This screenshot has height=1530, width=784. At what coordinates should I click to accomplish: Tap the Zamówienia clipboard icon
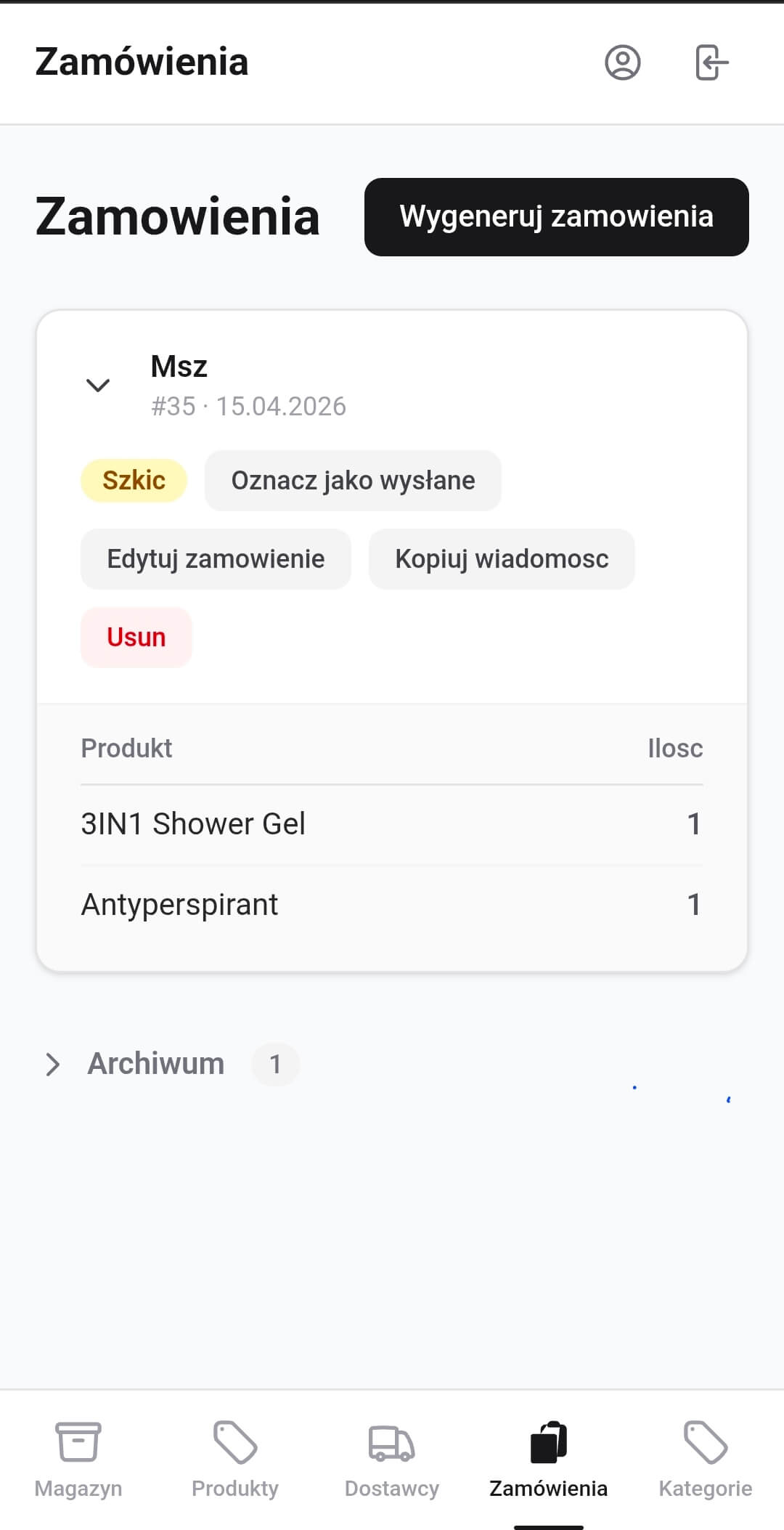click(x=549, y=1441)
